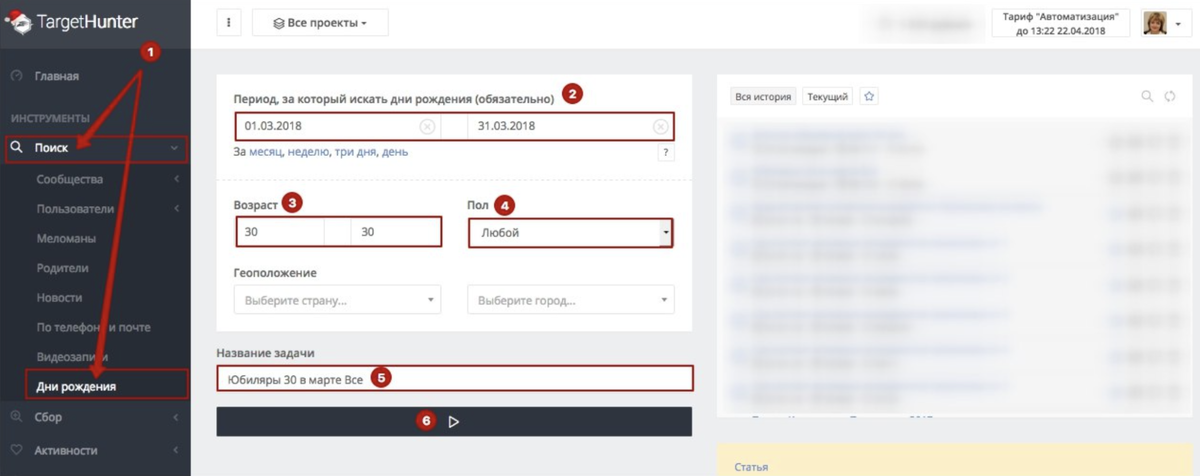1200x476 pixels.
Task: Open the Видеозаписи search tool
Action: click(x=72, y=356)
